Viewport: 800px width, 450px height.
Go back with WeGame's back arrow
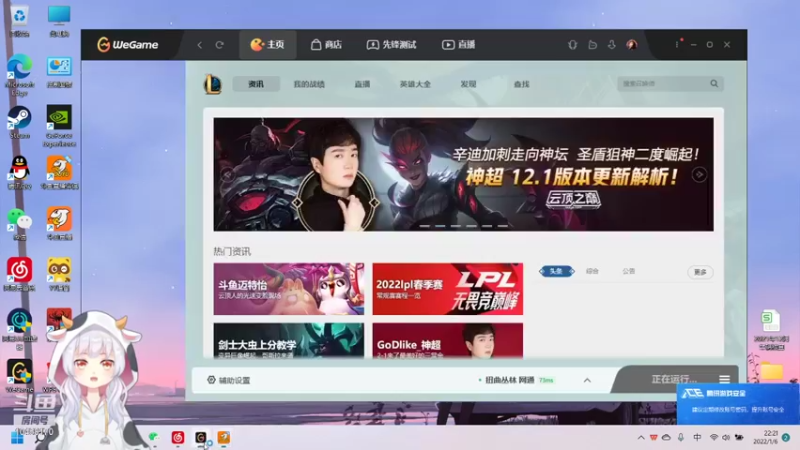[x=199, y=45]
